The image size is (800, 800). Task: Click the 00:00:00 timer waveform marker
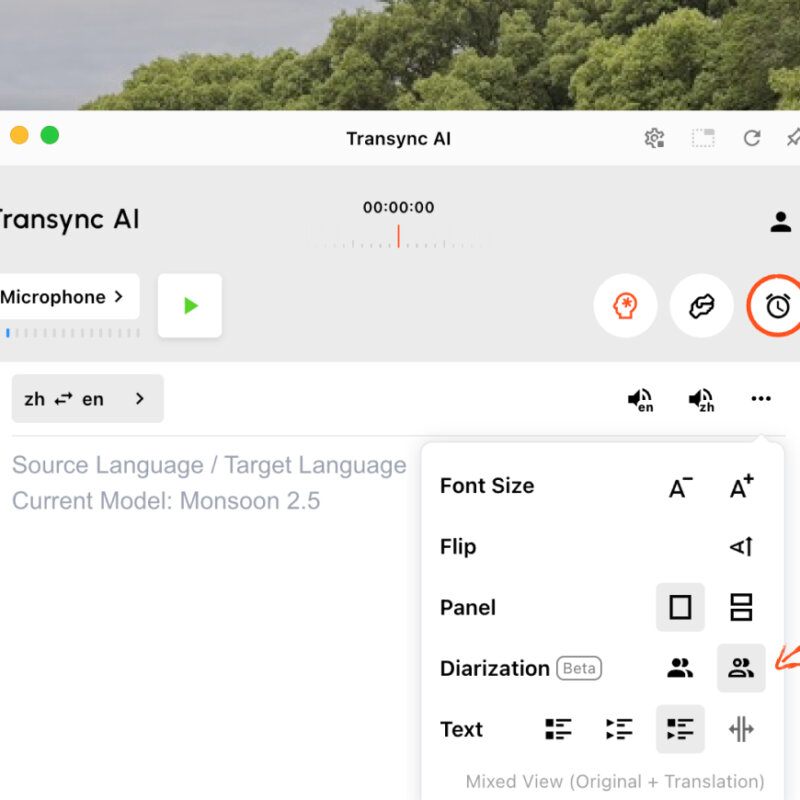[398, 236]
